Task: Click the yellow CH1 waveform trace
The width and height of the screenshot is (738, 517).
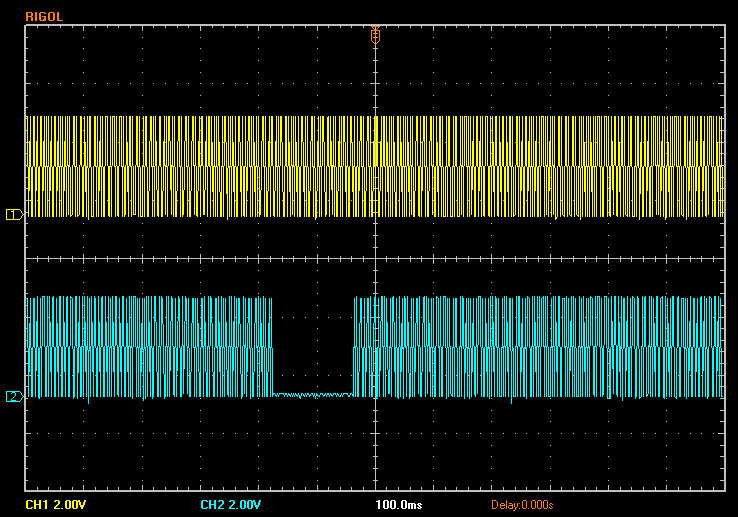Action: [200, 165]
